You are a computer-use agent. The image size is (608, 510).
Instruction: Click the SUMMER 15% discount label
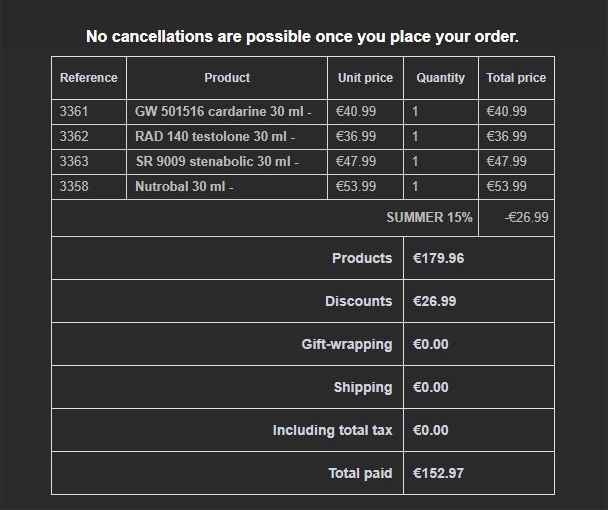(x=429, y=217)
